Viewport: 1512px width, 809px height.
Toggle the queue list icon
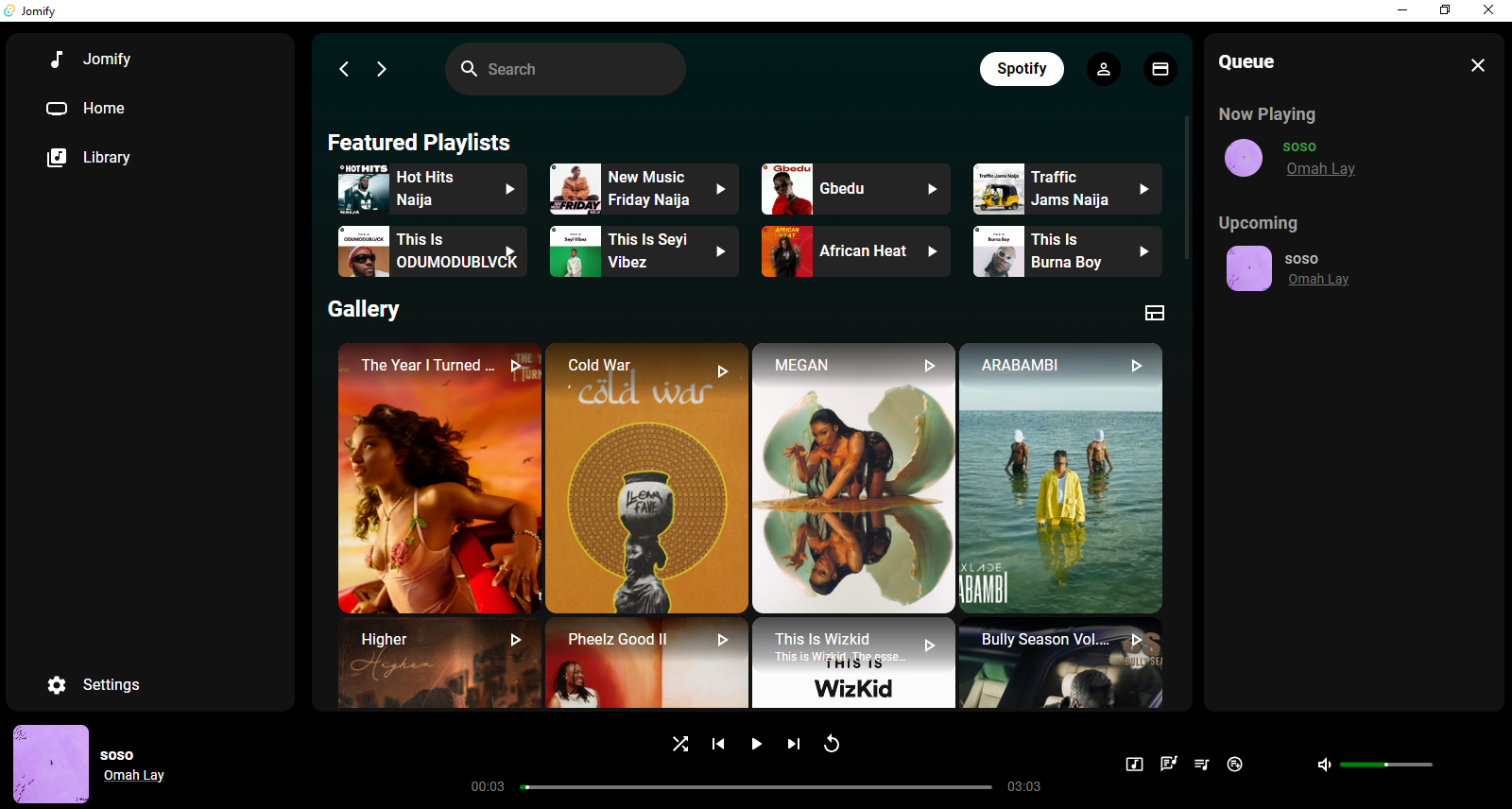pyautogui.click(x=1202, y=765)
